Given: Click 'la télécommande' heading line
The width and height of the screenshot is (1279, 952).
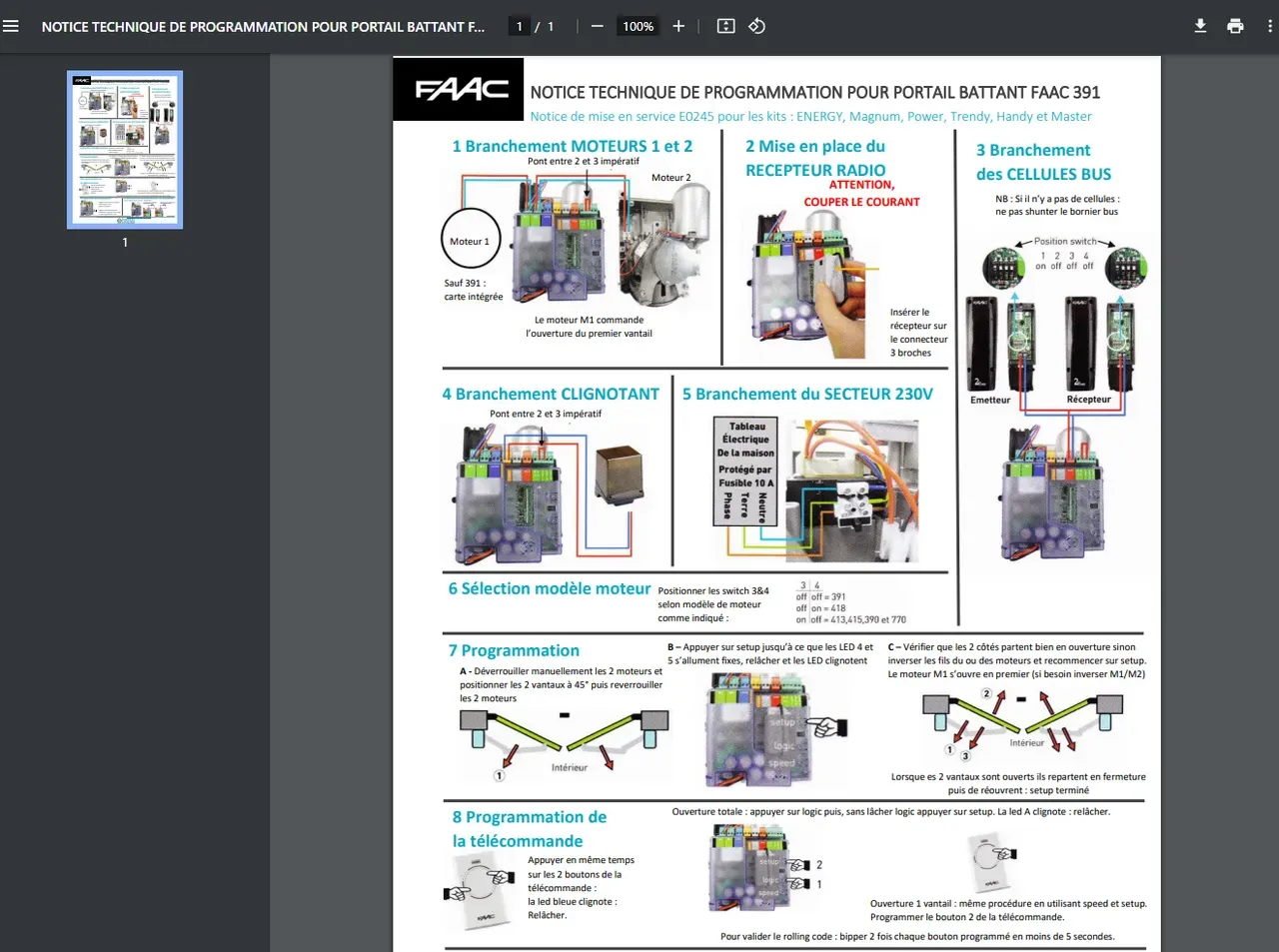Looking at the screenshot, I should click(x=518, y=841).
